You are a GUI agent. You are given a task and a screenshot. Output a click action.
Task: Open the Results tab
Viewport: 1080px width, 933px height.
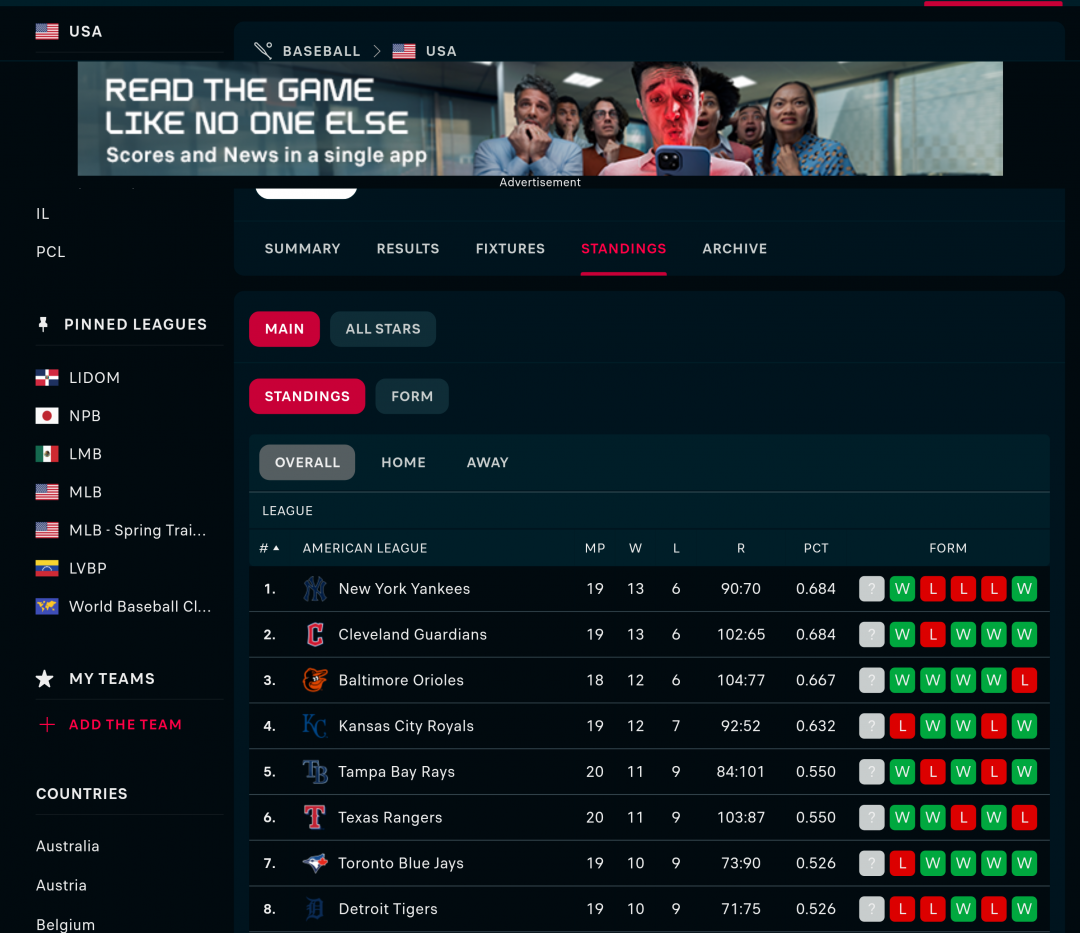tap(407, 248)
